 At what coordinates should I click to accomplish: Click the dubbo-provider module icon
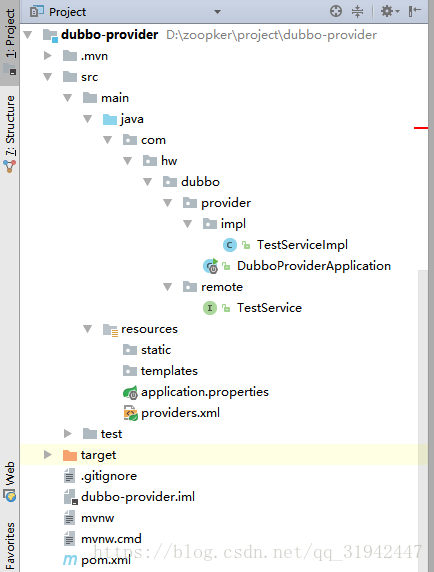50,36
